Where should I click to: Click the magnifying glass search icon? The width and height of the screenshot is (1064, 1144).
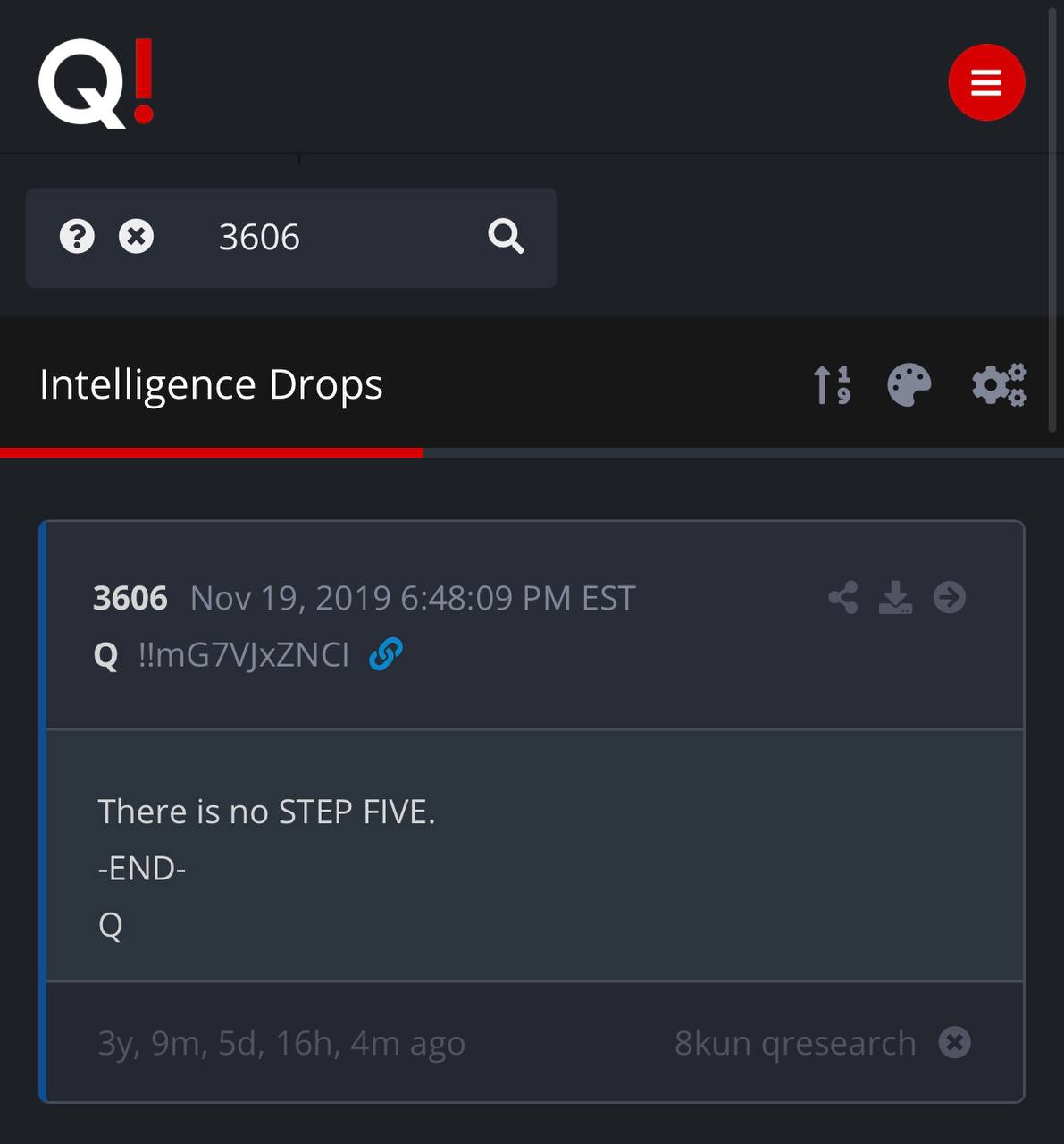506,237
